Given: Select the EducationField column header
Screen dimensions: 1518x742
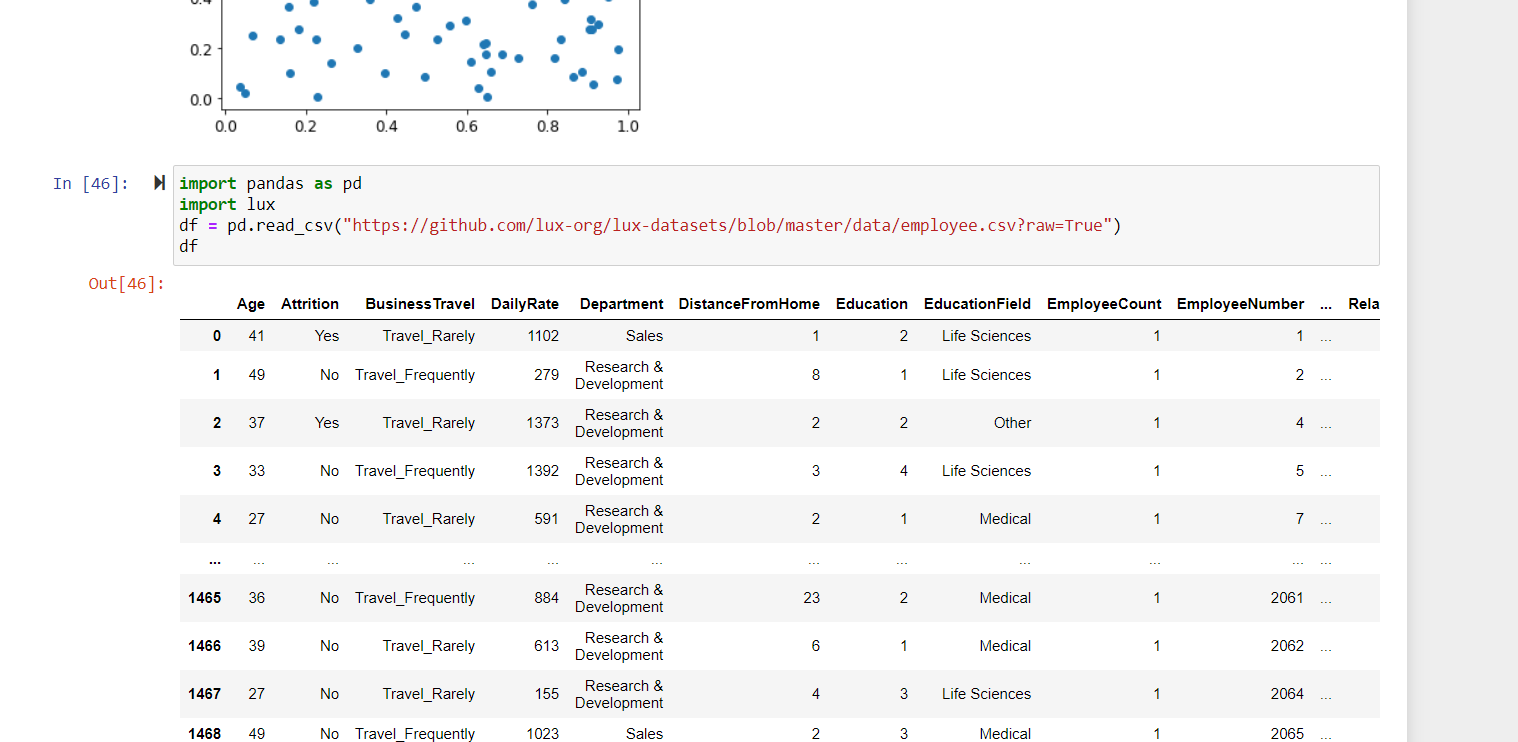Looking at the screenshot, I should (977, 303).
